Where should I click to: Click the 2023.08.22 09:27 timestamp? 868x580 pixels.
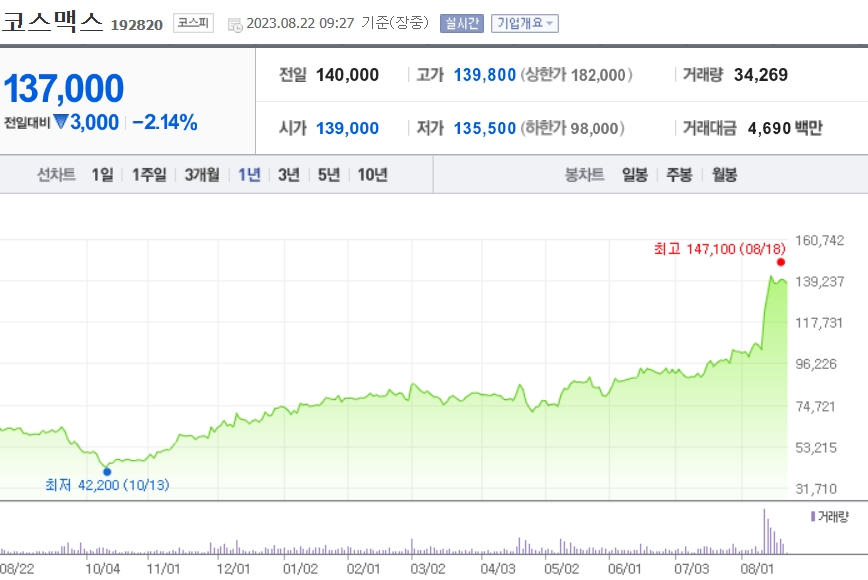(300, 23)
